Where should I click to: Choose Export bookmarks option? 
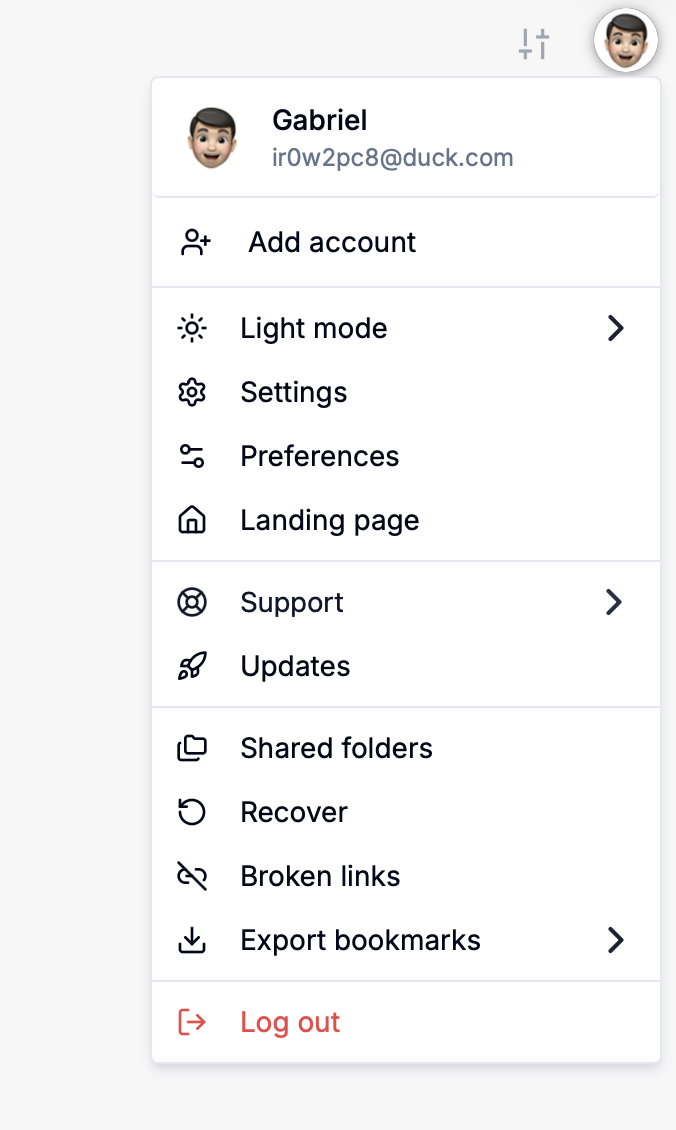(x=406, y=940)
